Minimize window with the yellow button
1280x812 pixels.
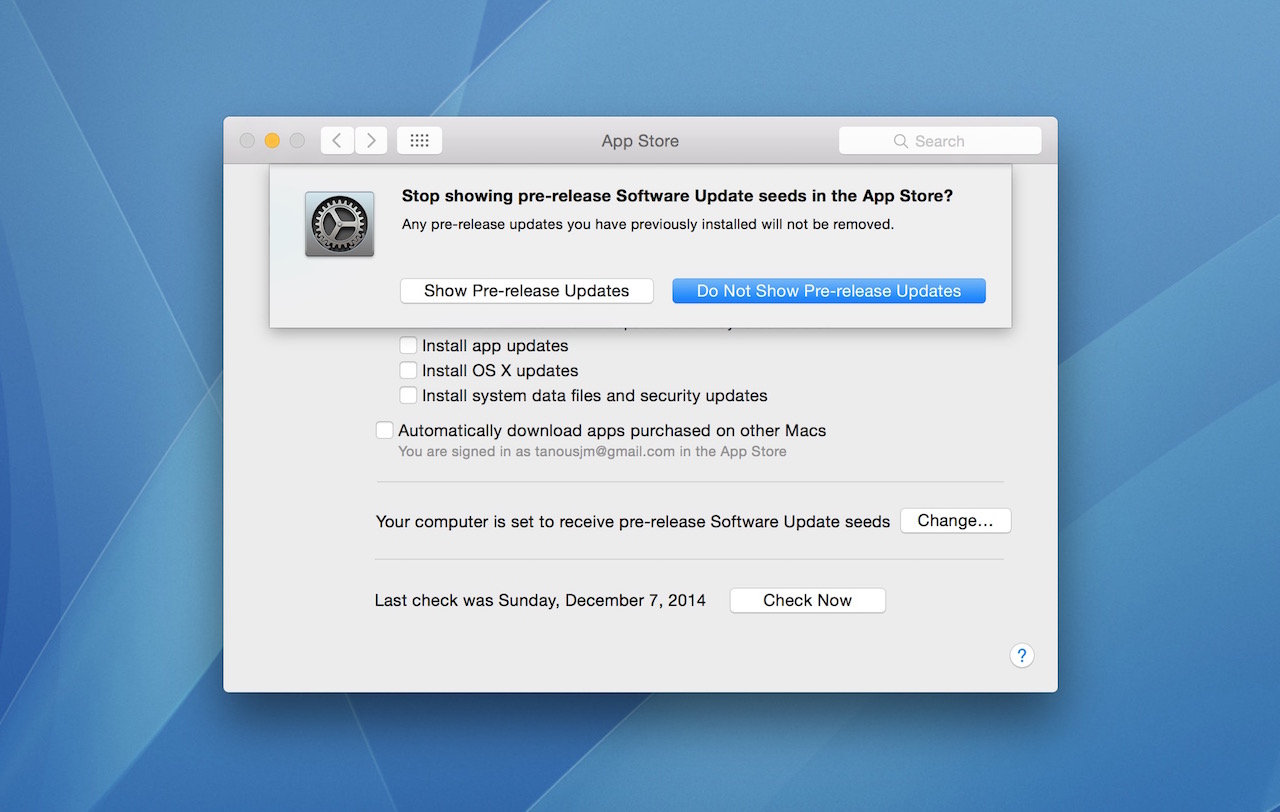pyautogui.click(x=272, y=141)
